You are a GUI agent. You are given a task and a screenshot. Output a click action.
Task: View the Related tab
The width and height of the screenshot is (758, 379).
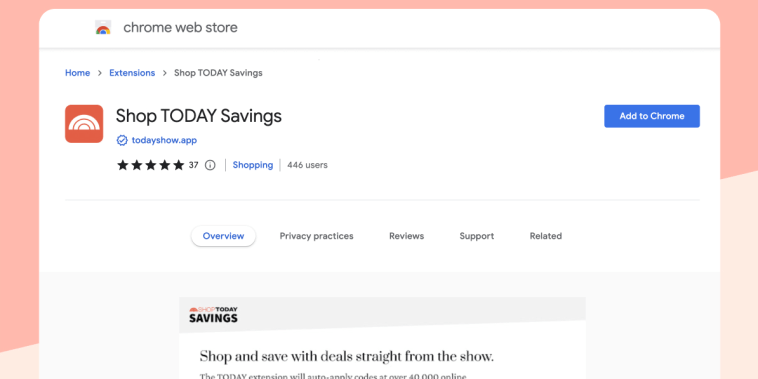click(546, 236)
